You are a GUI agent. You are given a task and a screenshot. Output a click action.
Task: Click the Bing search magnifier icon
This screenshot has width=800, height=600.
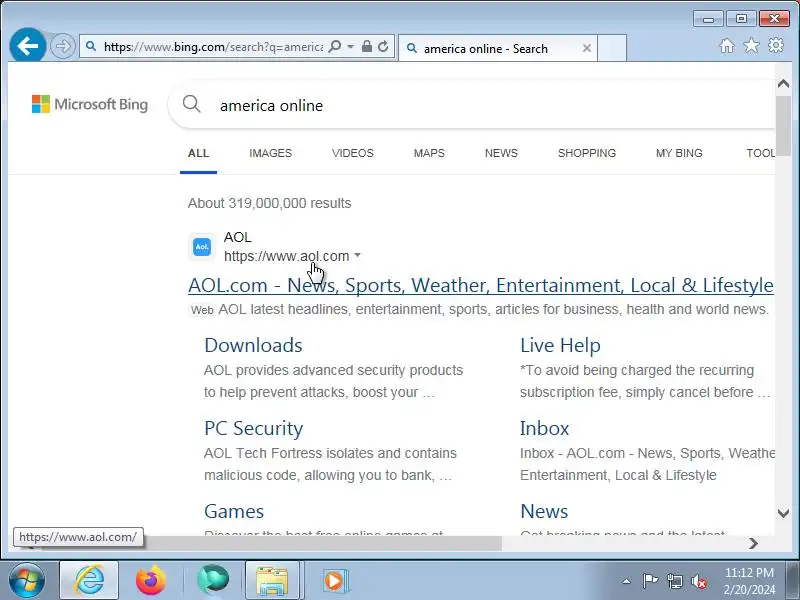191,104
